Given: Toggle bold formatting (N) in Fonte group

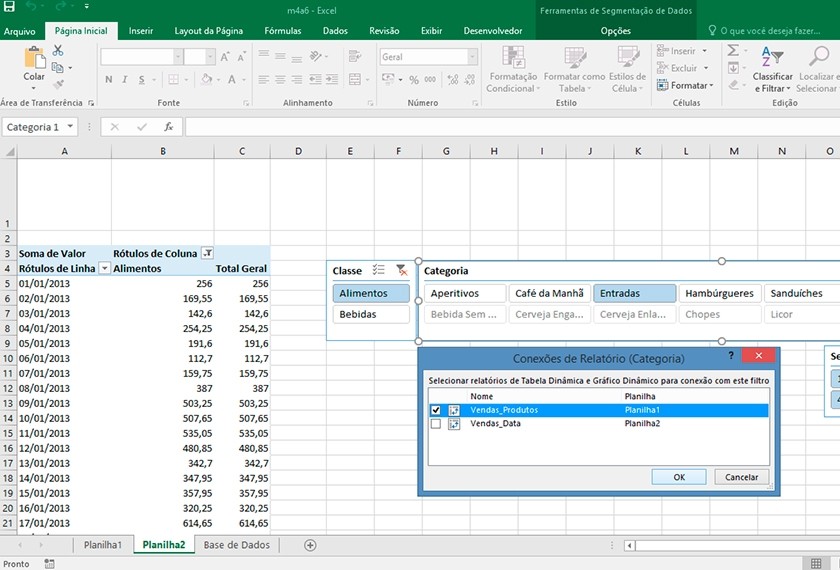Looking at the screenshot, I should [108, 80].
